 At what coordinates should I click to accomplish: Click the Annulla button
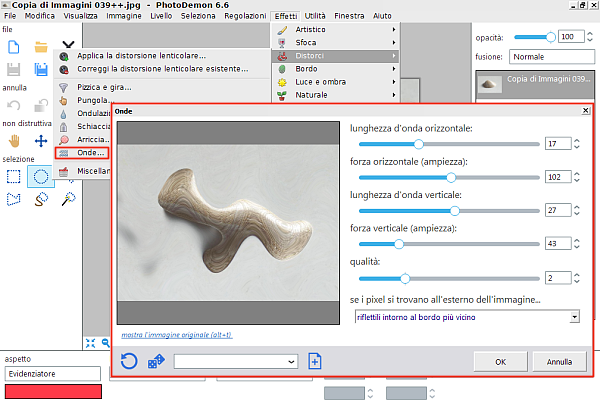[559, 361]
